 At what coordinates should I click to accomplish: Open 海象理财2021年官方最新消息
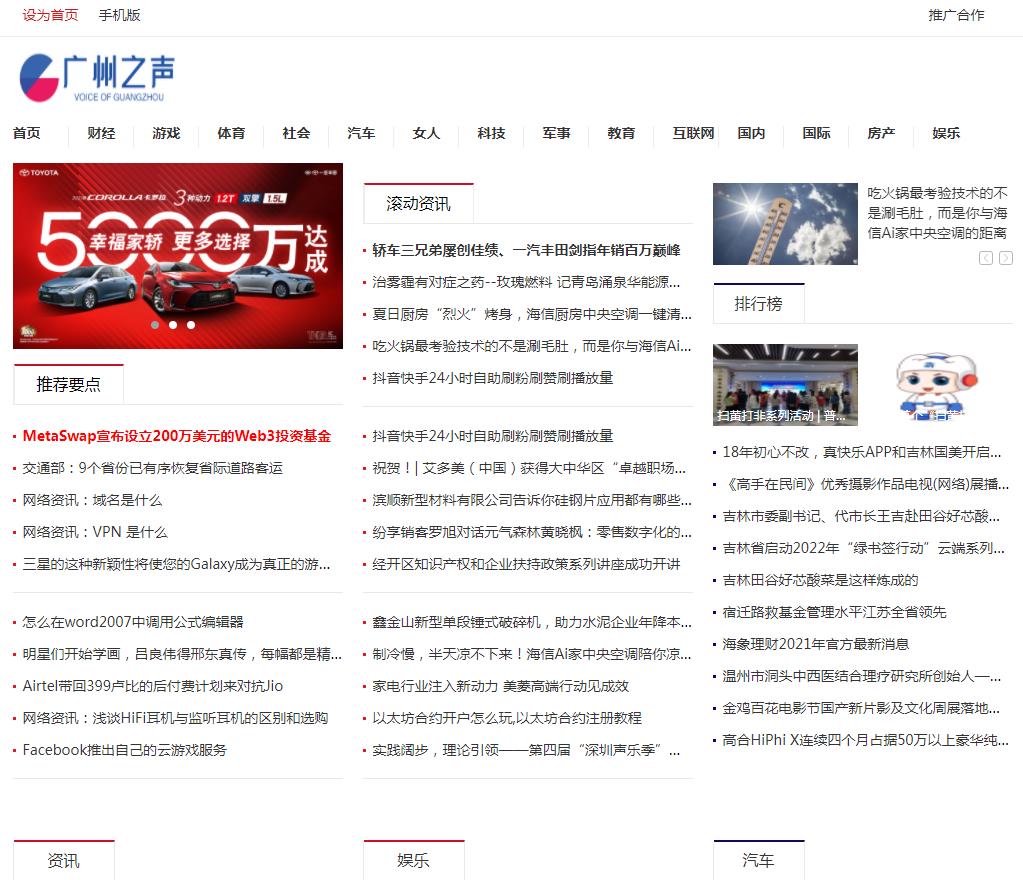(x=816, y=644)
